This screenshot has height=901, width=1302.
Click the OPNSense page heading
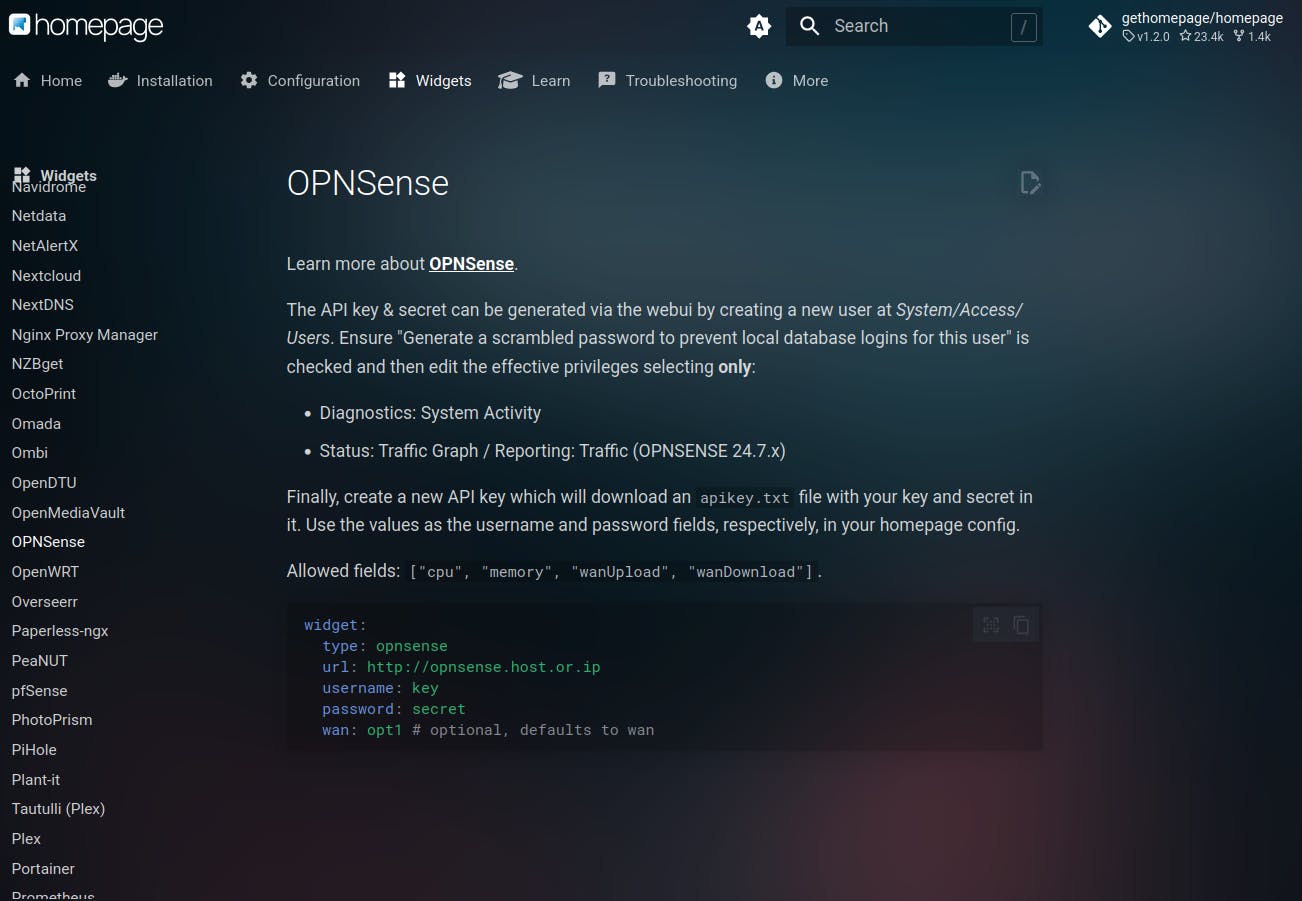pyautogui.click(x=368, y=183)
